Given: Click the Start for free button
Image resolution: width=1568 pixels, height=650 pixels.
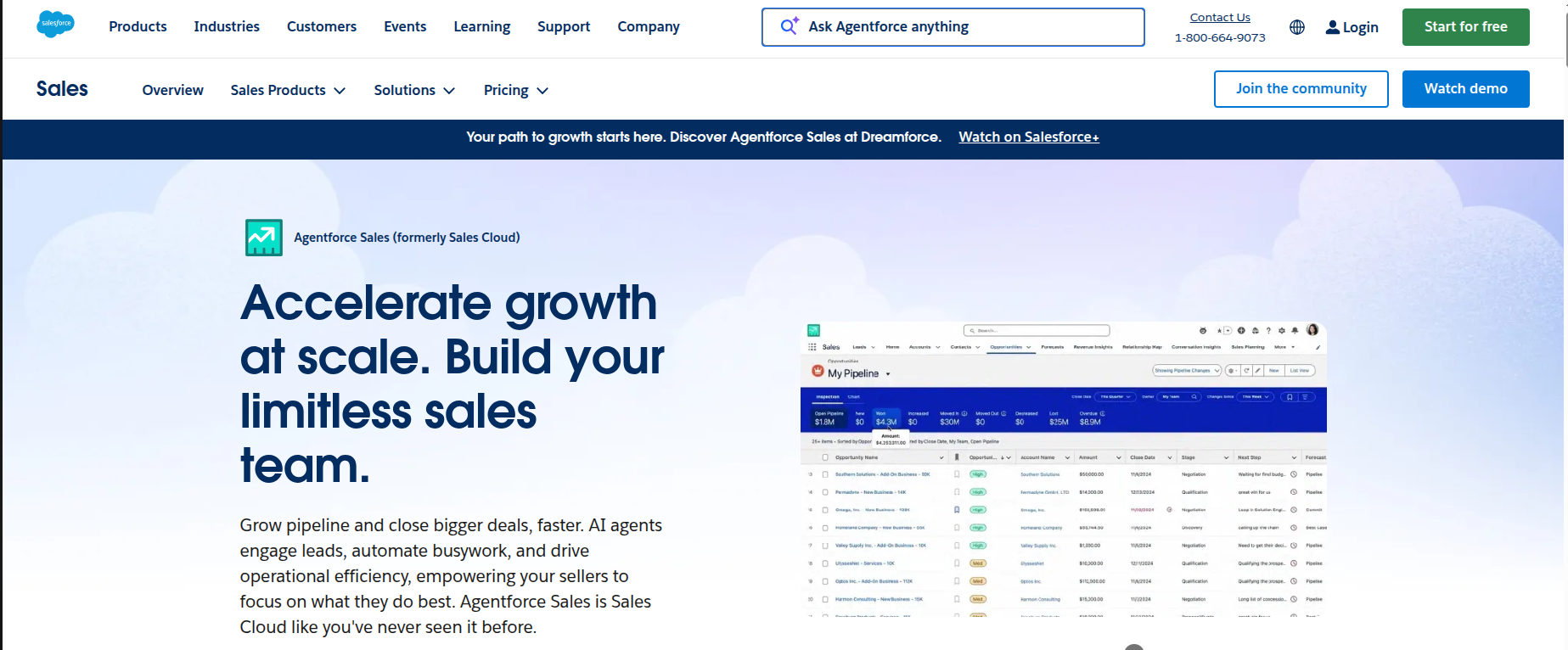Looking at the screenshot, I should pyautogui.click(x=1465, y=27).
